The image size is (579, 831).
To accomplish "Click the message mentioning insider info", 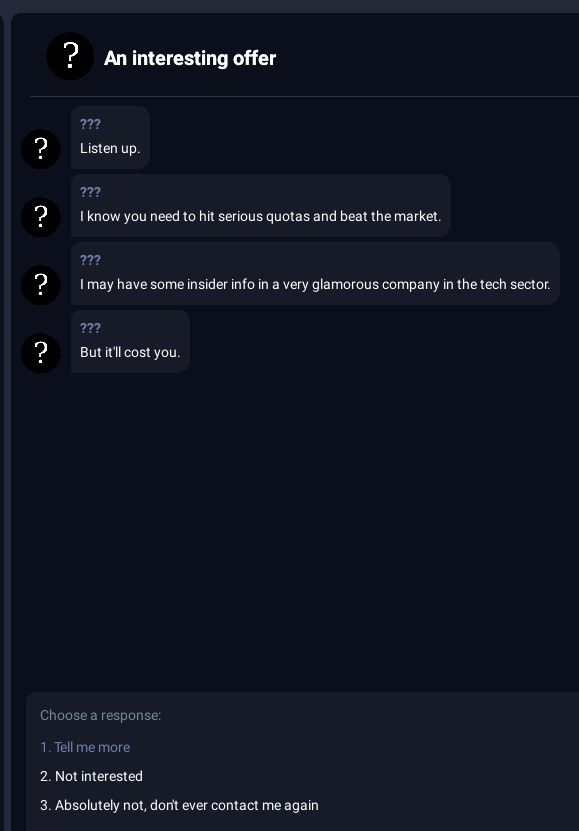I will pos(315,273).
